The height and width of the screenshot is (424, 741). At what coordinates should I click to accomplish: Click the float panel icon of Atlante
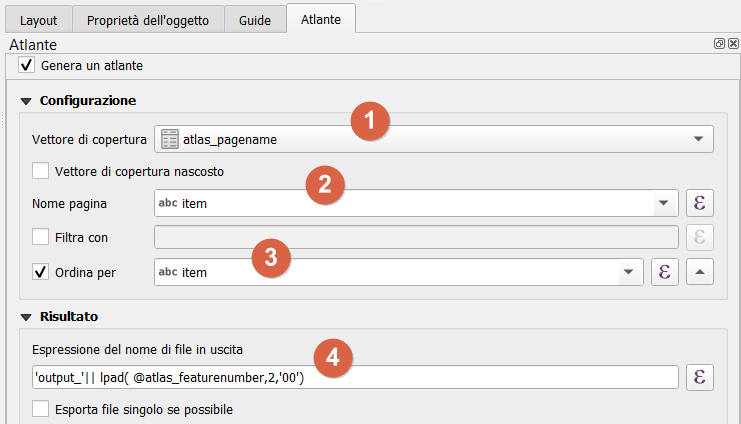719,45
